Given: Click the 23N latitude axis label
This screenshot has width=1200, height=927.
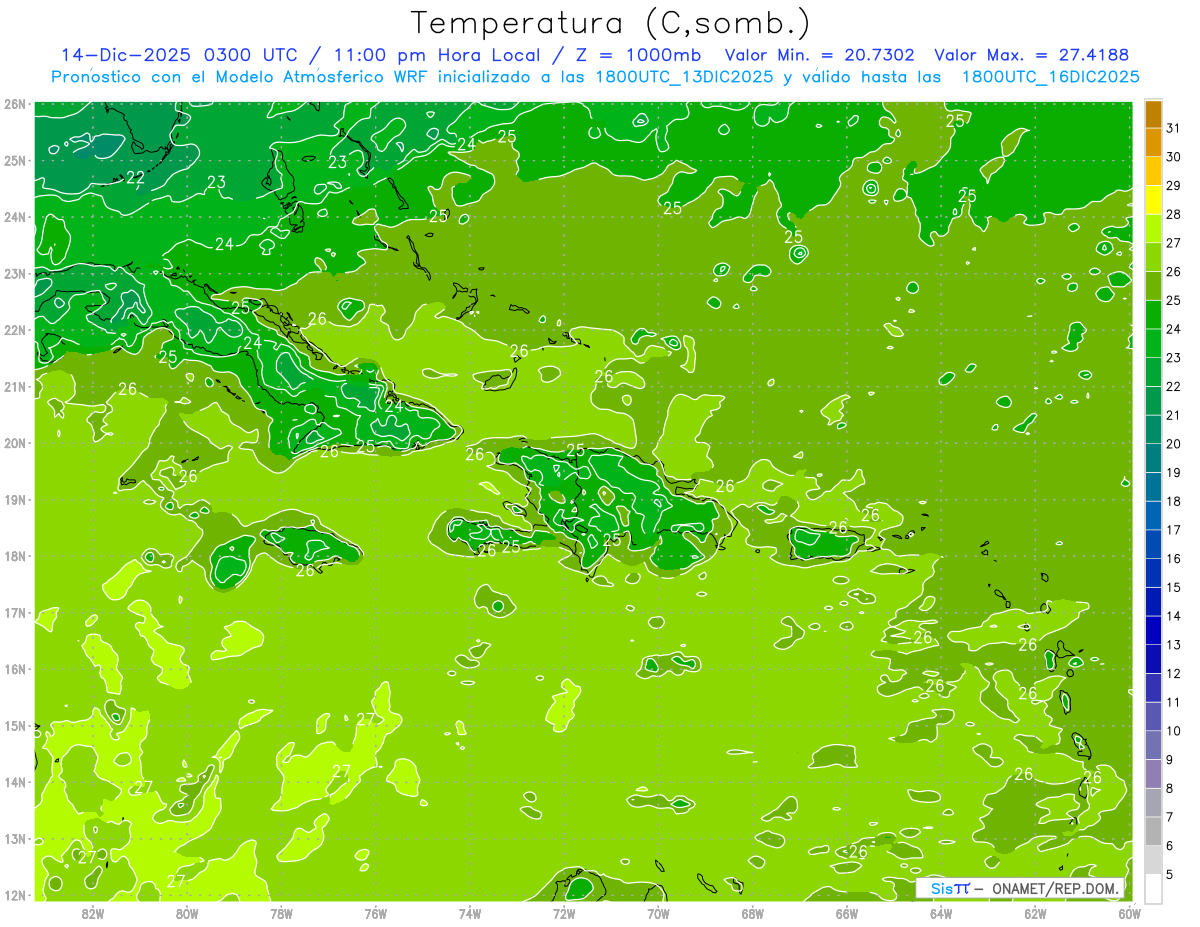Looking at the screenshot, I should click(14, 274).
